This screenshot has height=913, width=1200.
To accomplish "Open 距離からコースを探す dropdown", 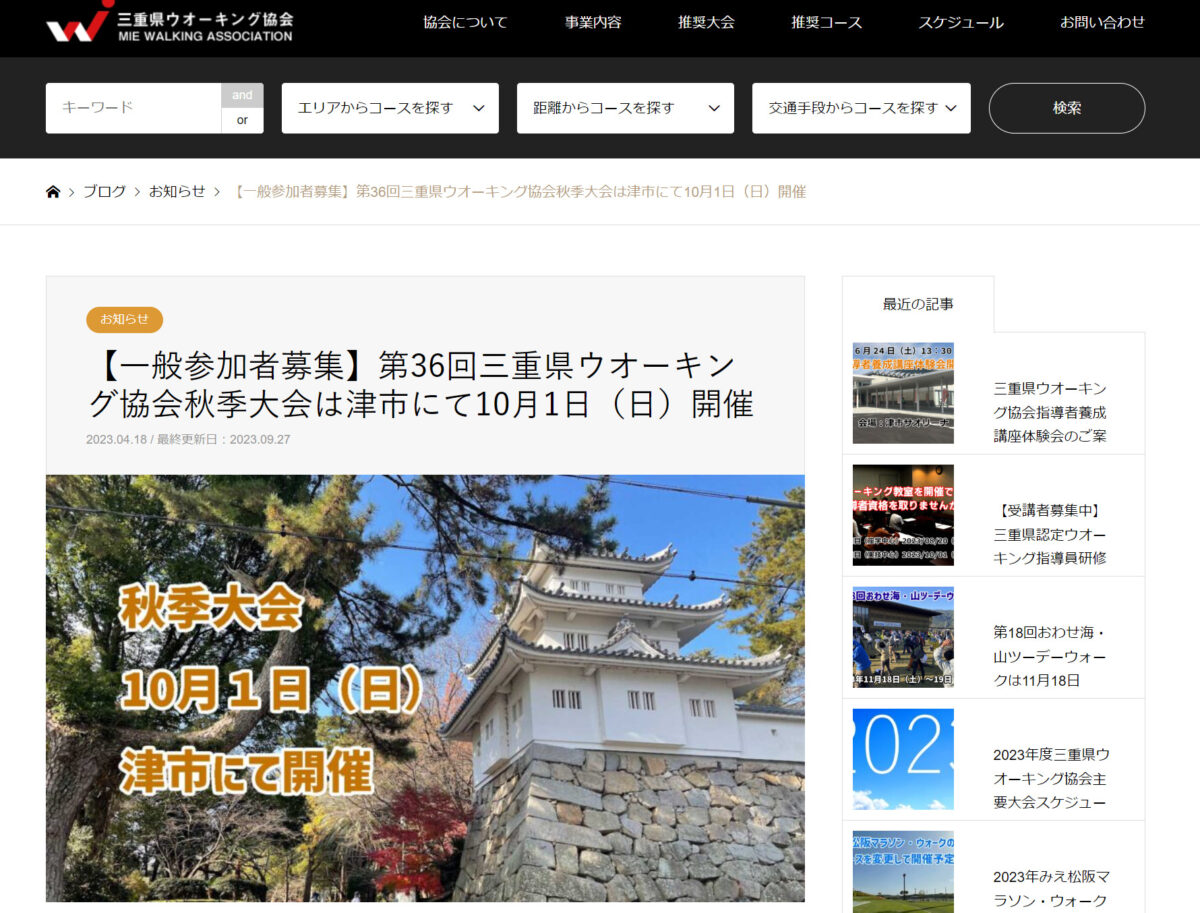I will 625,108.
